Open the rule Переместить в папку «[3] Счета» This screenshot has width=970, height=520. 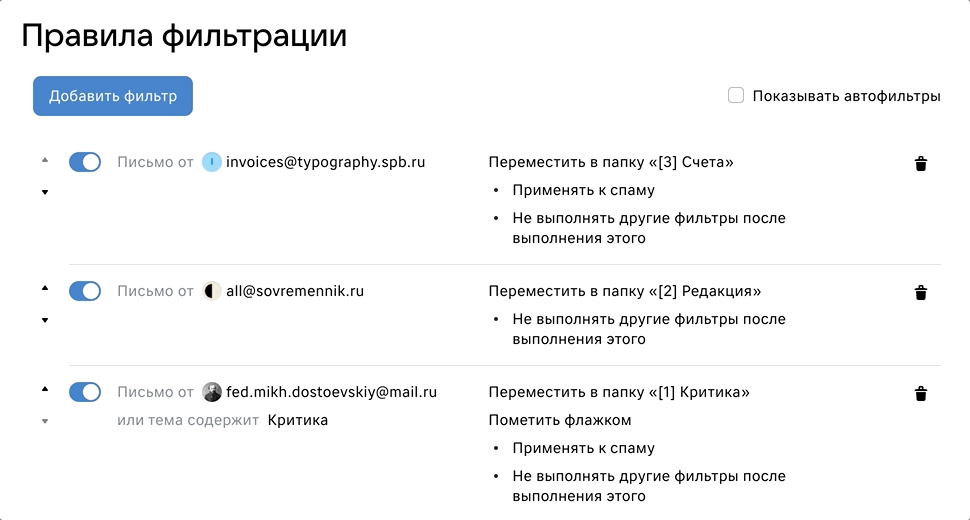611,162
